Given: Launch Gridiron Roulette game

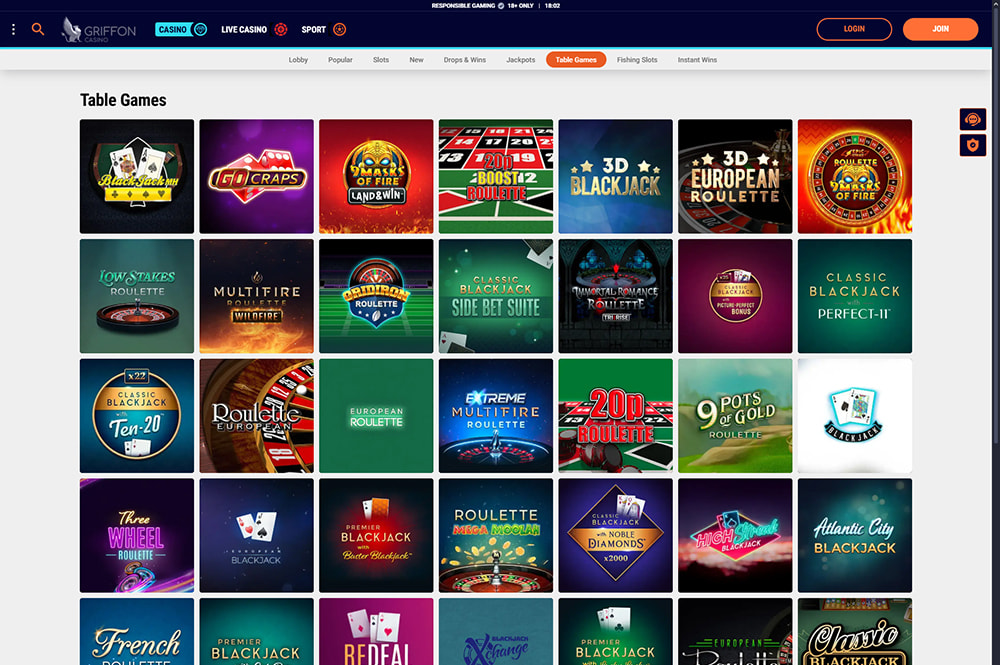Looking at the screenshot, I should pyautogui.click(x=376, y=296).
